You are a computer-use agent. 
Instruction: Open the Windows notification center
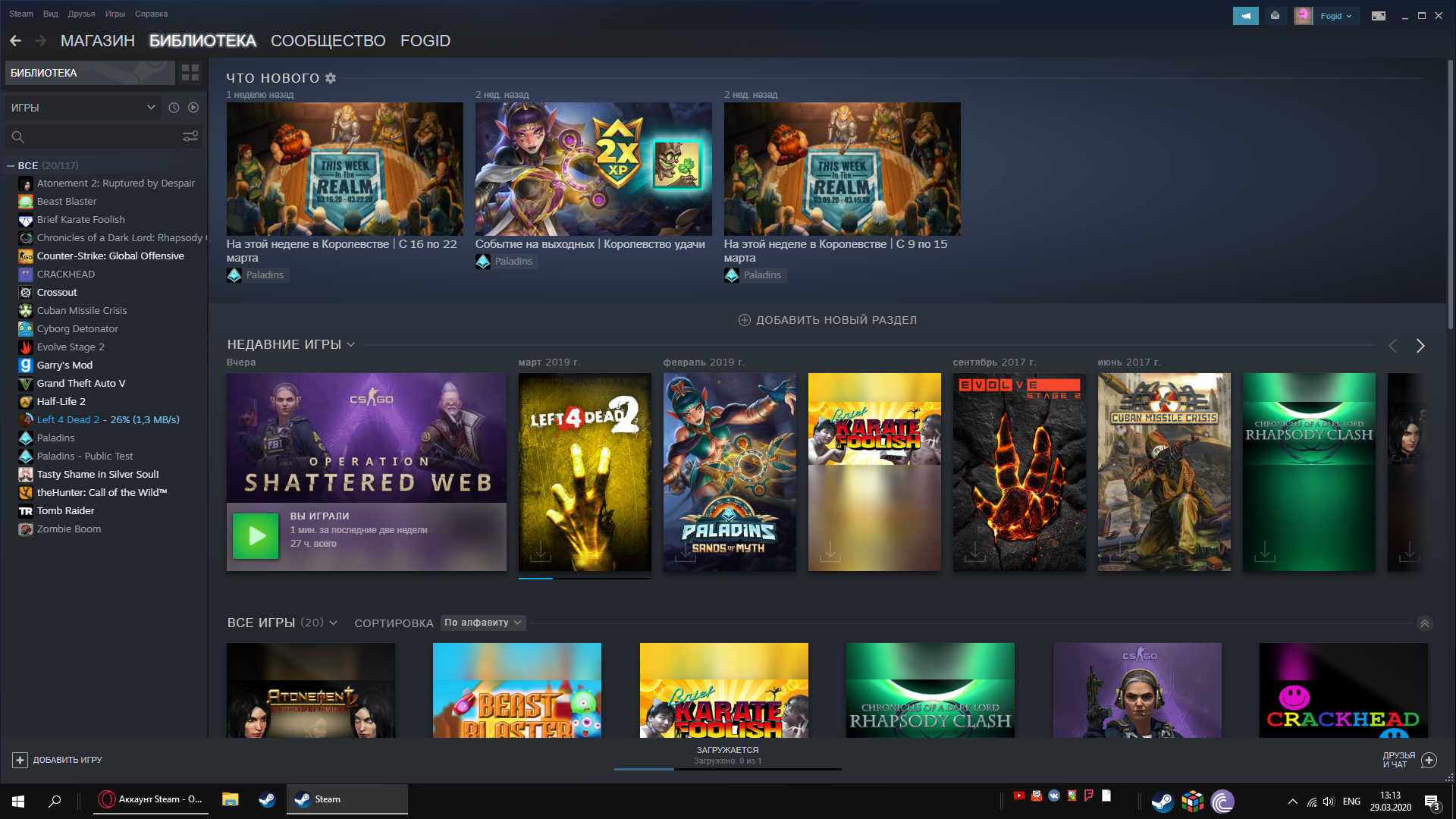[1432, 802]
